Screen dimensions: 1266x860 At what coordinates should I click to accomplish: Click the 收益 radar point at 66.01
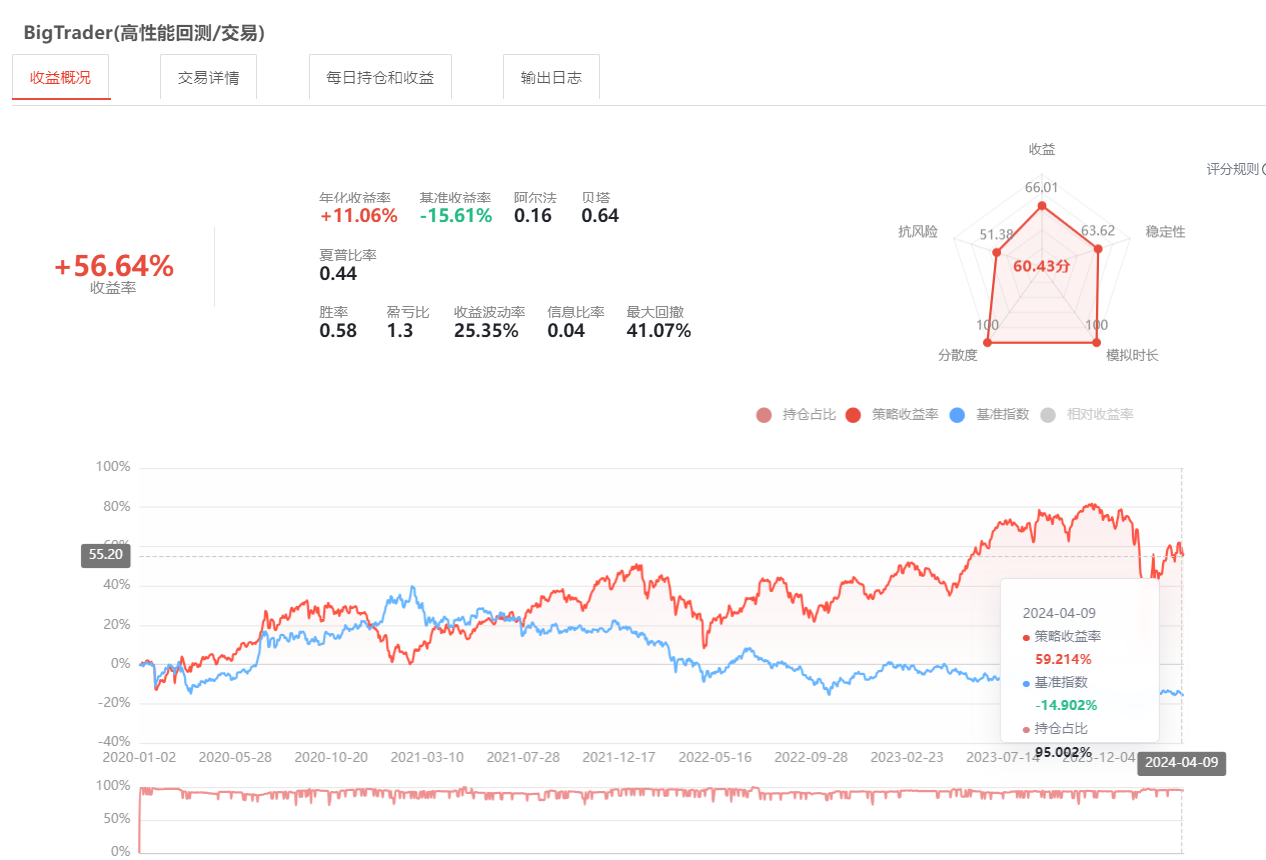coord(1042,206)
